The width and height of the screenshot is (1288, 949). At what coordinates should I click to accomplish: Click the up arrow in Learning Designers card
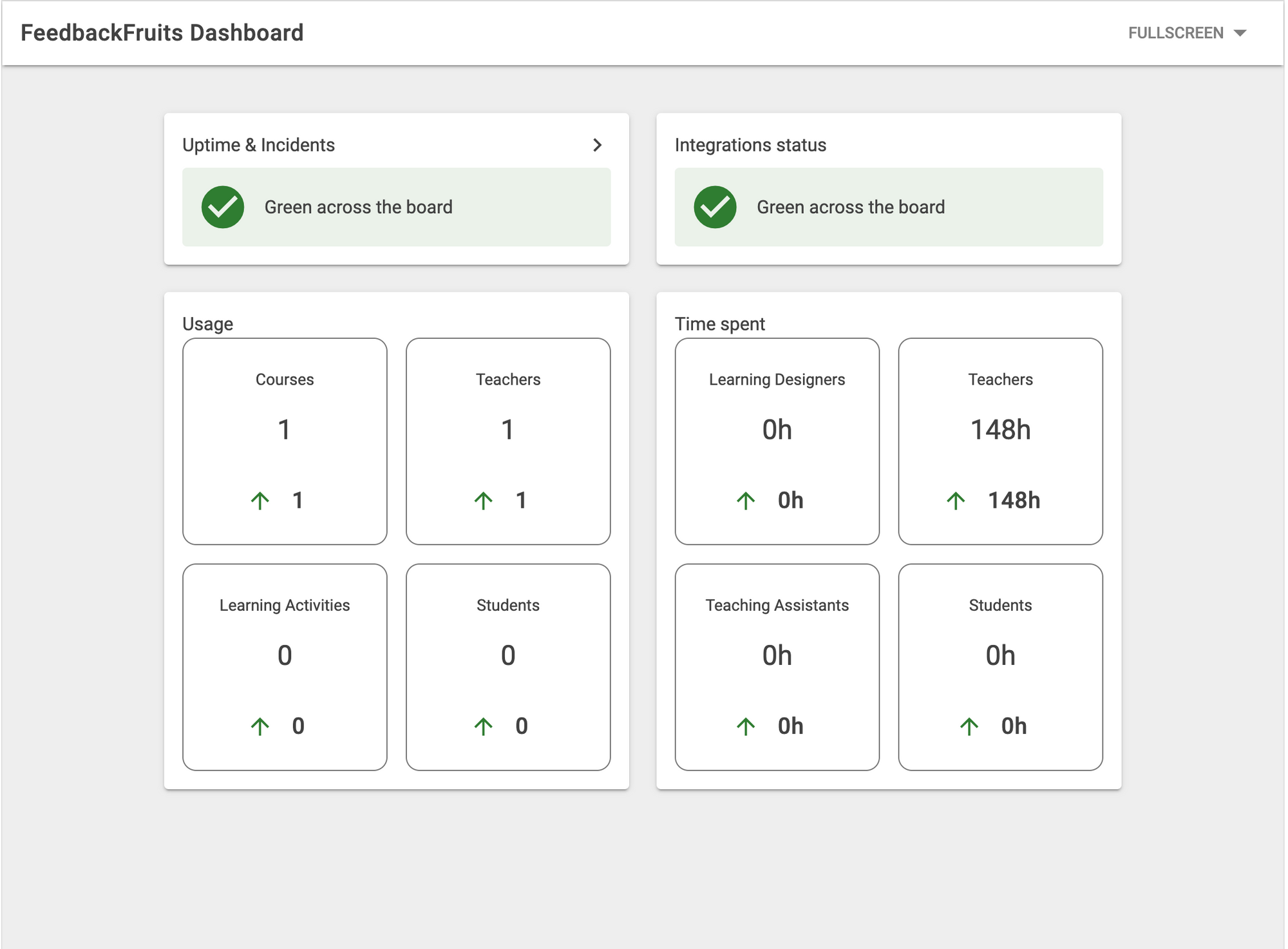[x=746, y=501]
